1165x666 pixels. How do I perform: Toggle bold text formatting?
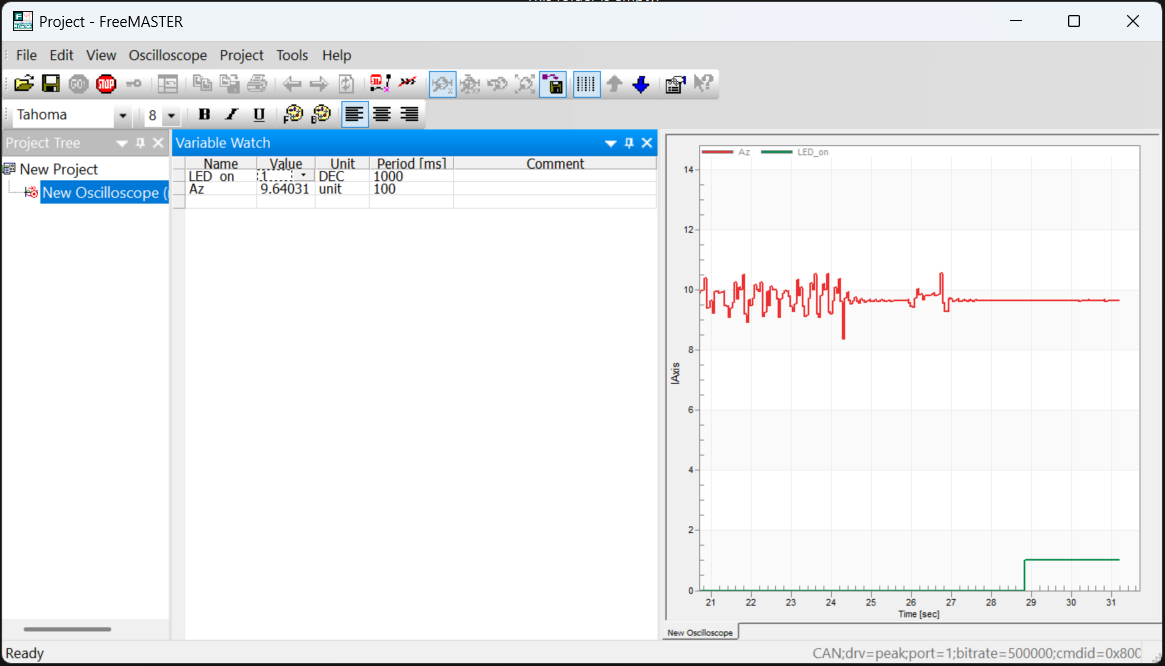coord(204,115)
